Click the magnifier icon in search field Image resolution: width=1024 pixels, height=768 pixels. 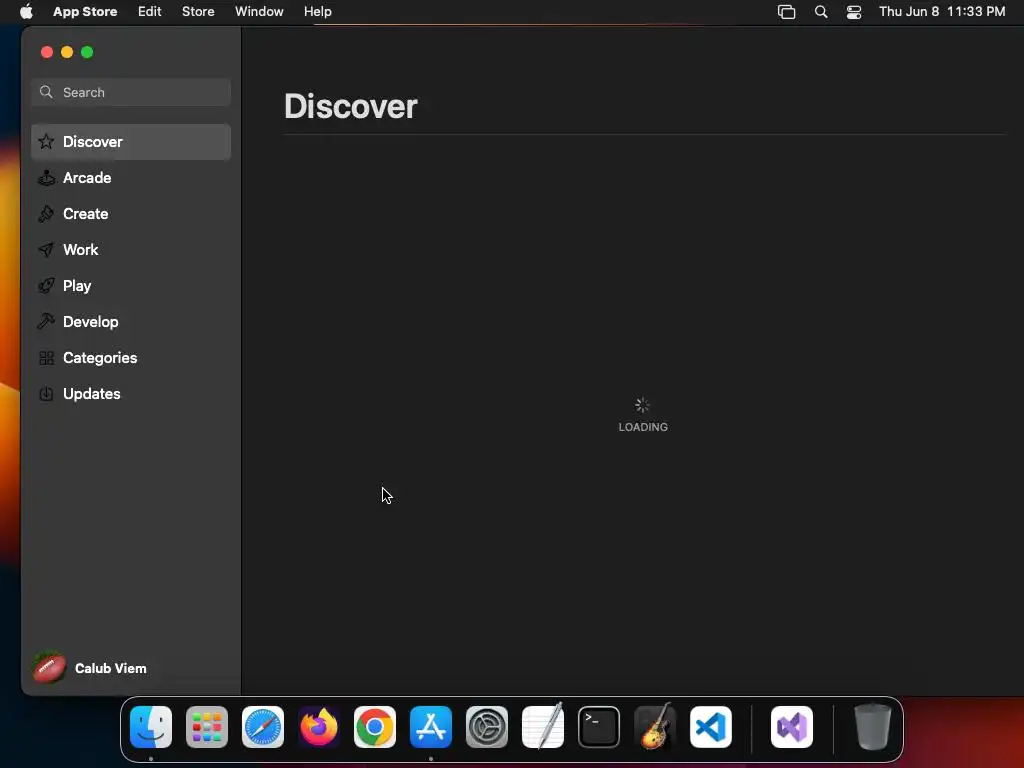click(46, 92)
